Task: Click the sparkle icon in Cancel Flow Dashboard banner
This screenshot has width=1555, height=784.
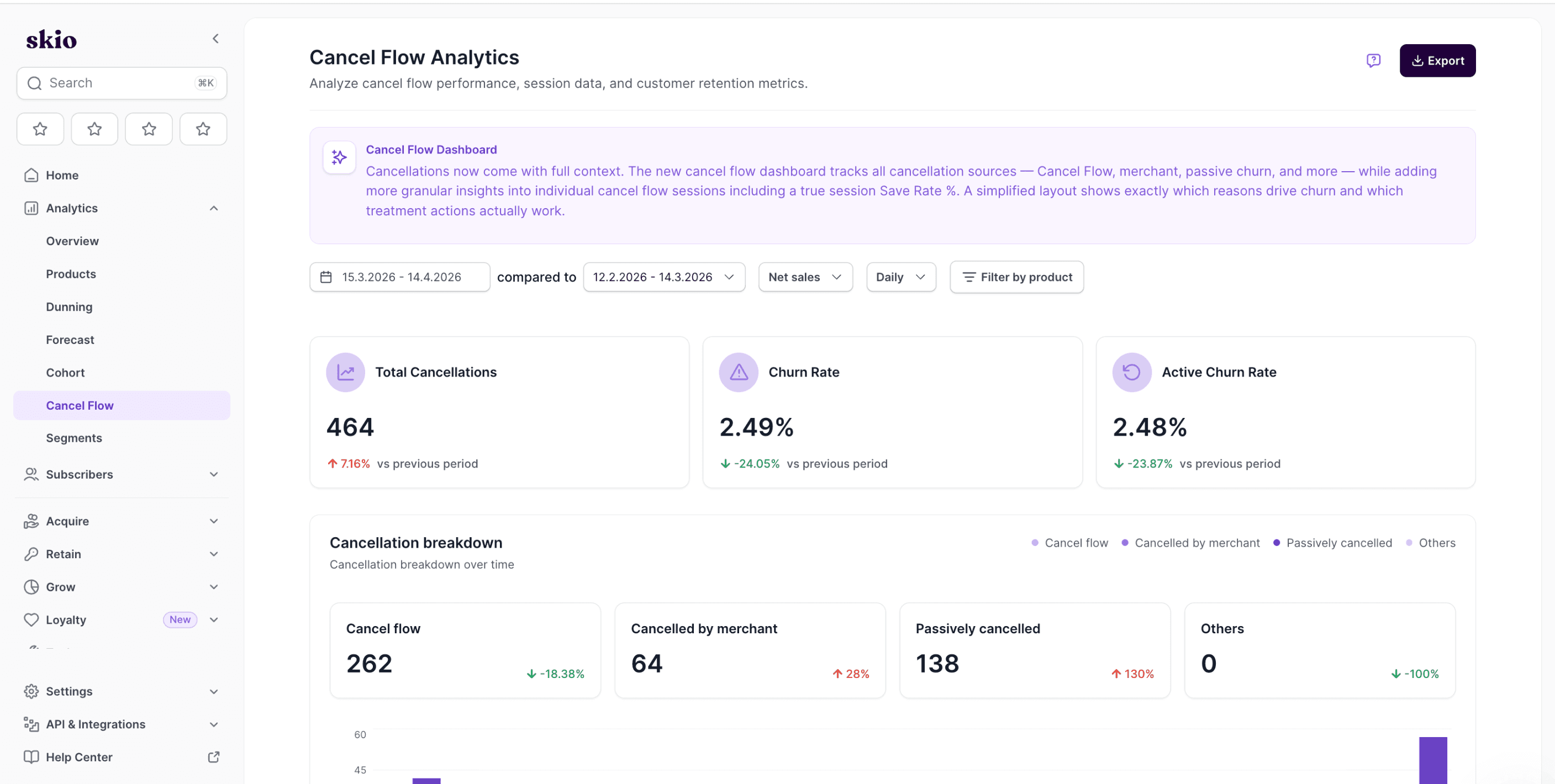Action: [x=339, y=157]
